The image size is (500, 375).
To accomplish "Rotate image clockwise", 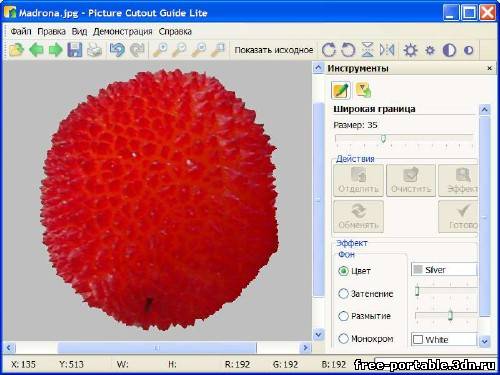I will click(x=329, y=50).
